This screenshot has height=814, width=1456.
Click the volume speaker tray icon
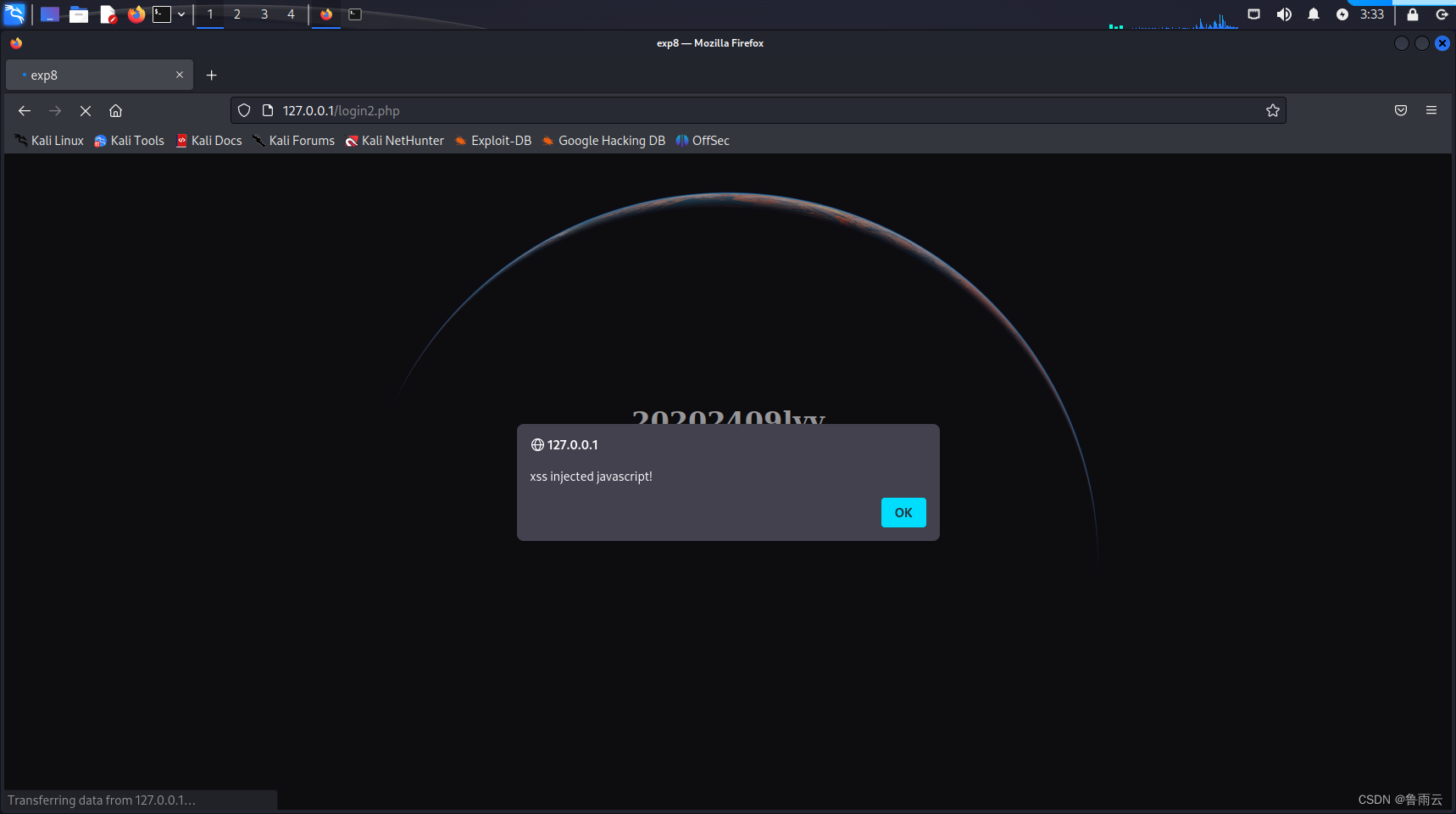coord(1284,14)
